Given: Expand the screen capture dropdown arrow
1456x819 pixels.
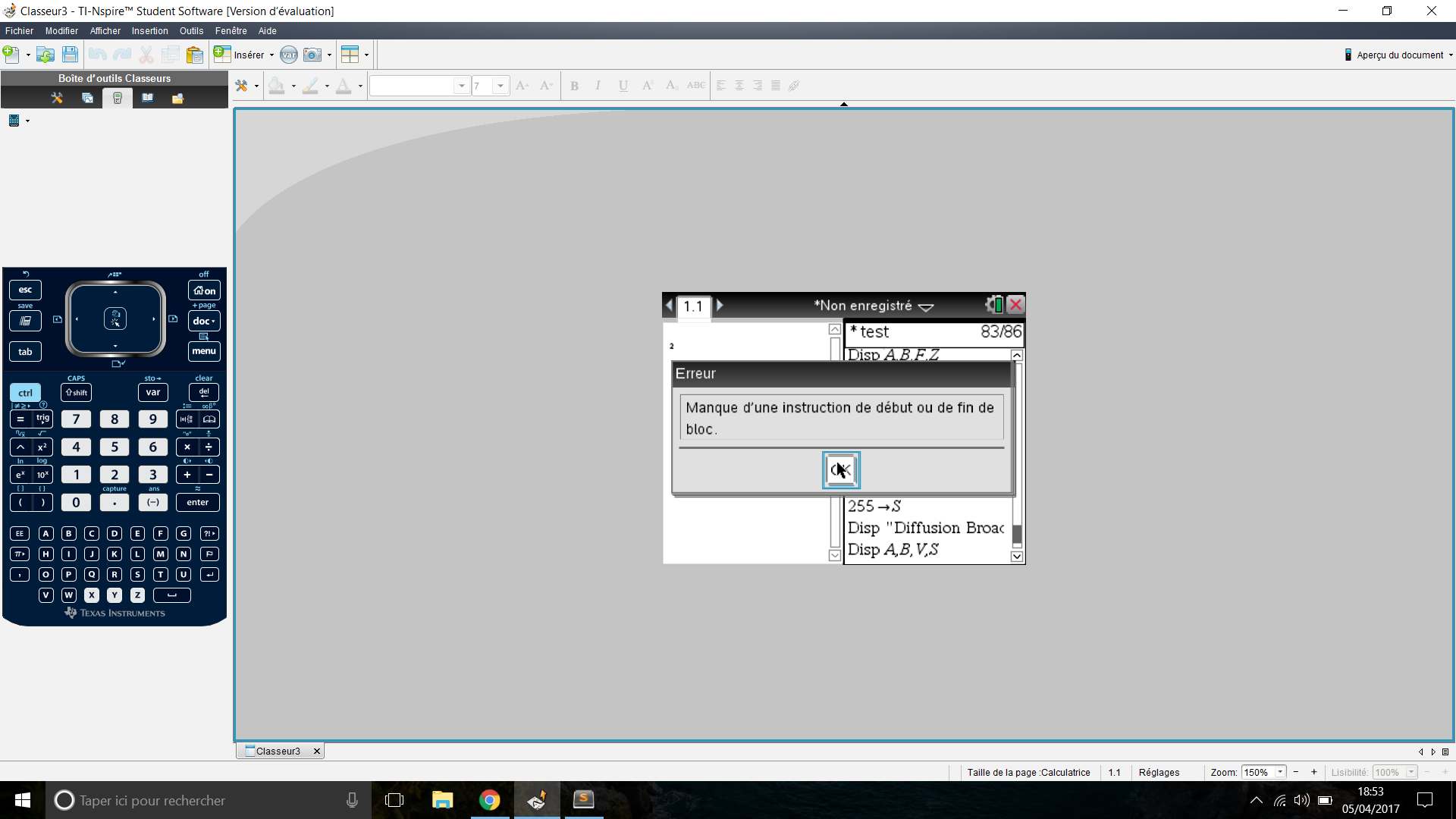Looking at the screenshot, I should 329,55.
